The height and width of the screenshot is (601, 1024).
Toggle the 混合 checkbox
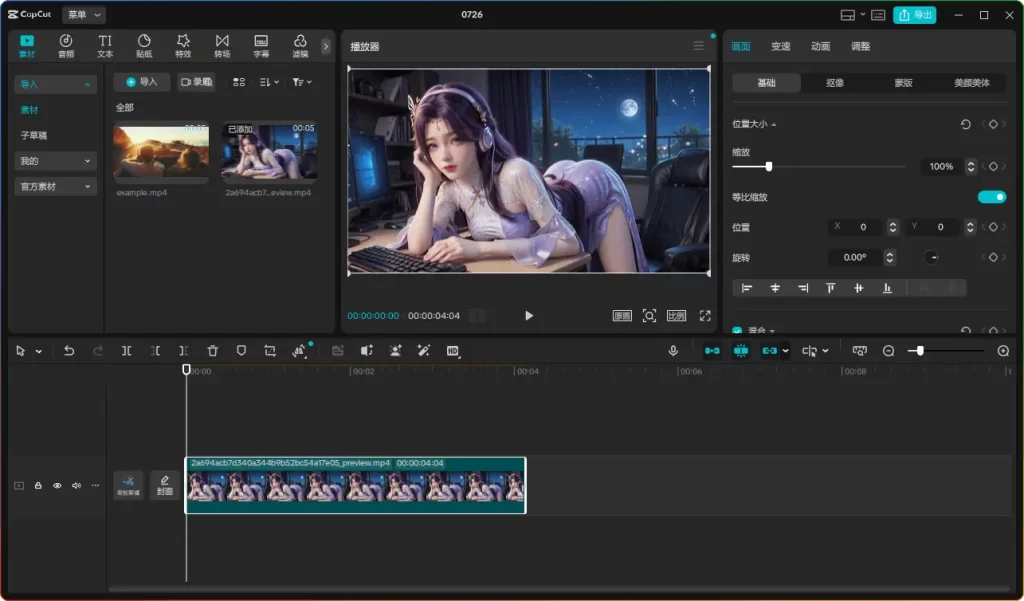point(737,331)
